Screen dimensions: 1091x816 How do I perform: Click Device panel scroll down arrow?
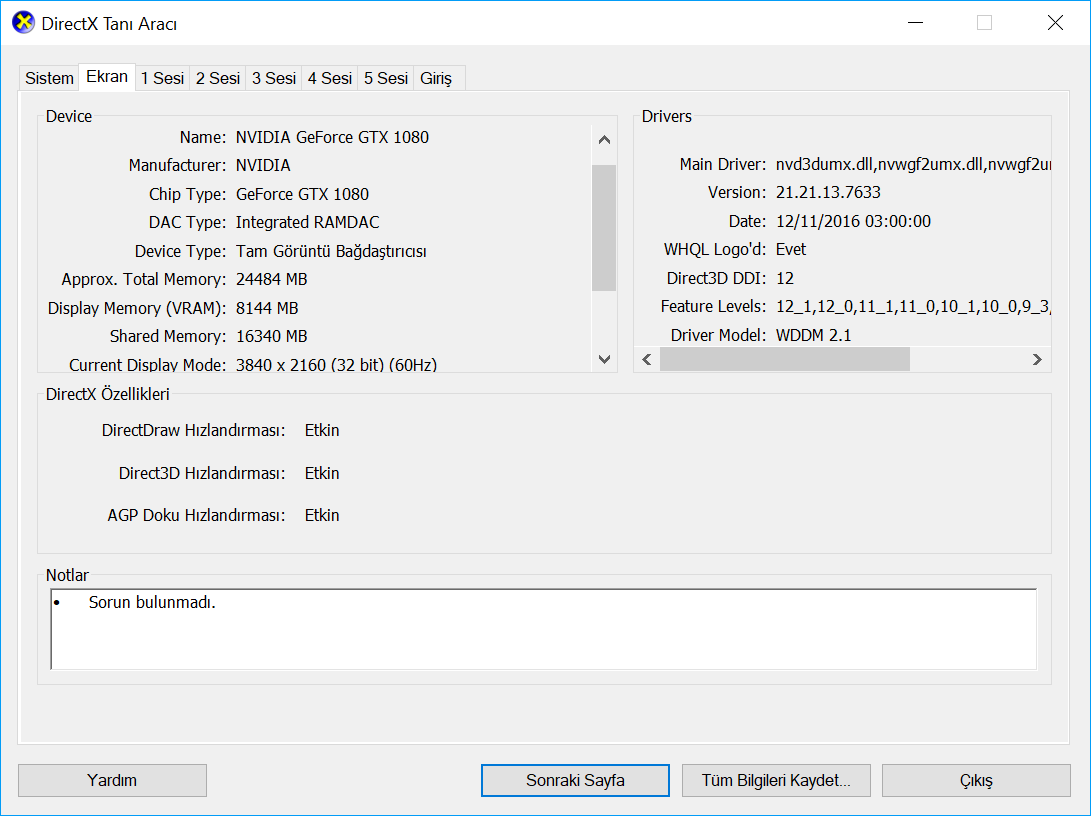[x=604, y=359]
